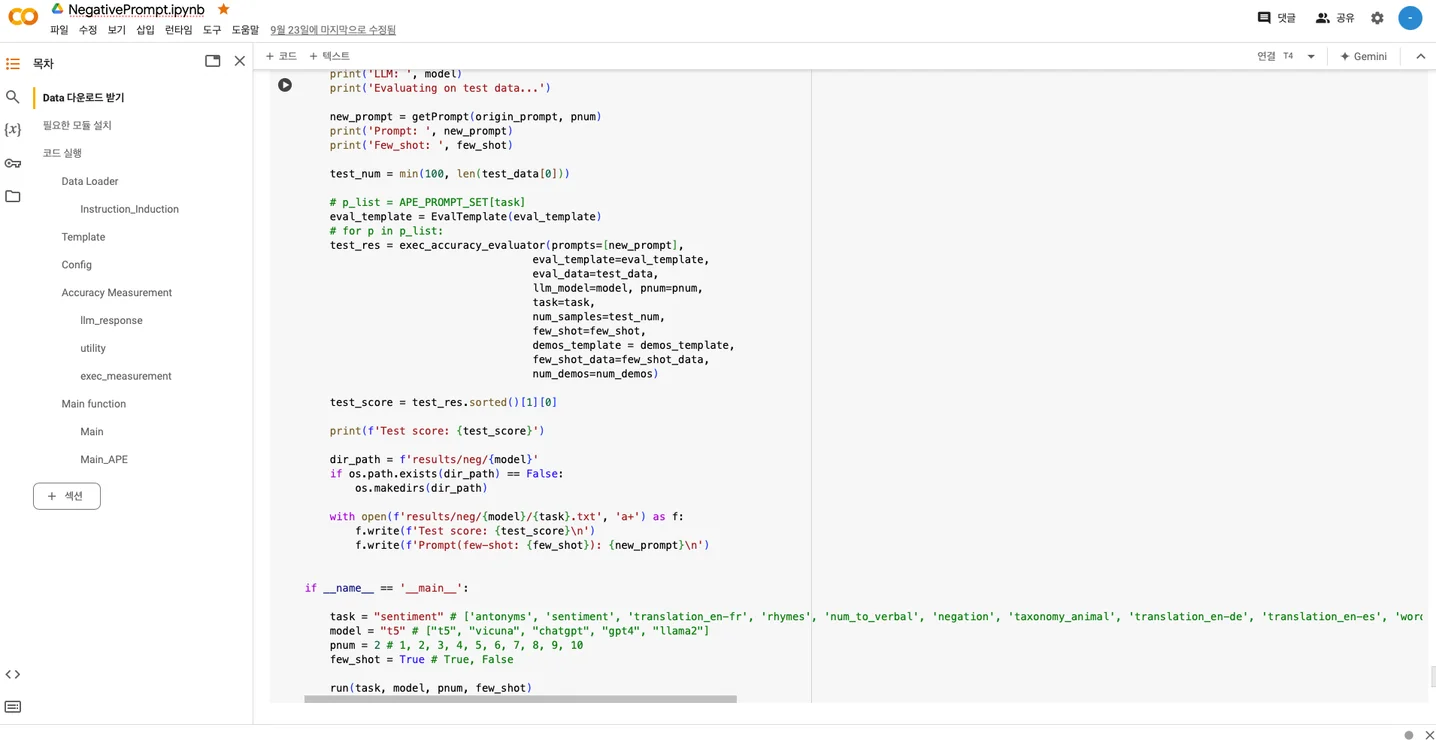This screenshot has width=1436, height=742.
Task: Open the terminal icon at bottom left
Action: click(13, 707)
